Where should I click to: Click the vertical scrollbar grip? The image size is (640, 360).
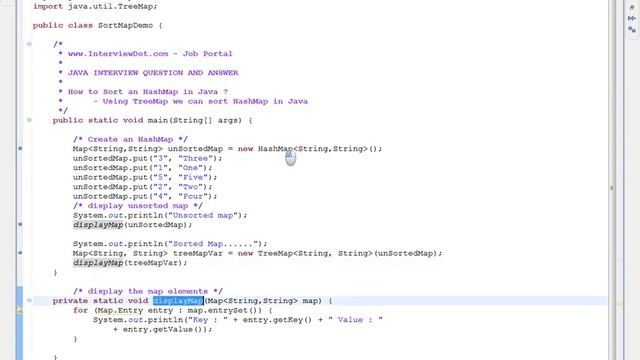click(611, 188)
